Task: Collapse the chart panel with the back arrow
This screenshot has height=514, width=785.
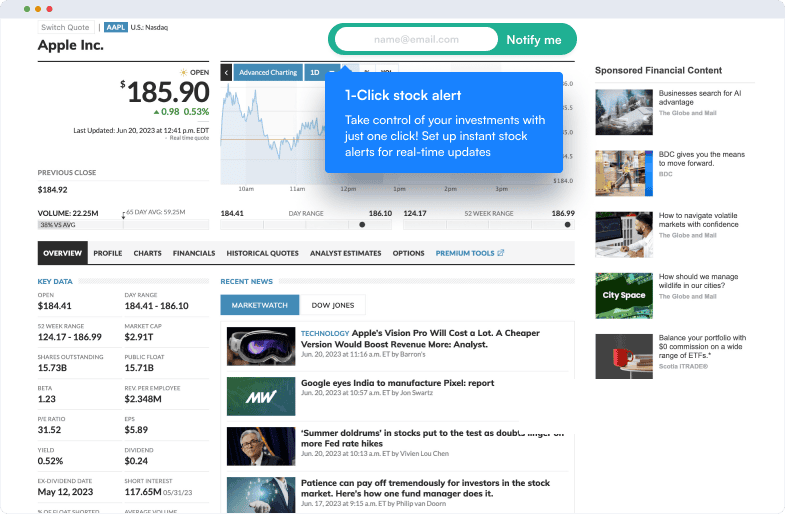Action: (x=226, y=73)
